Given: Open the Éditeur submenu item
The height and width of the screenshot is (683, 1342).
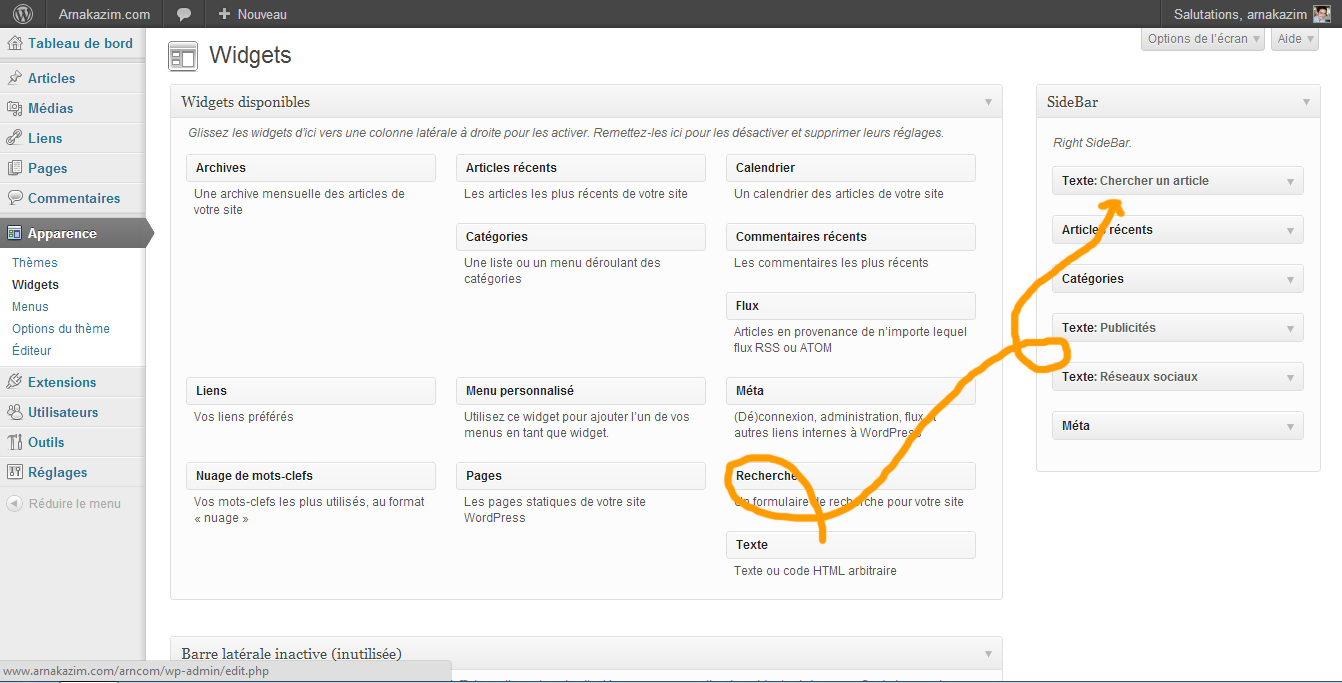Looking at the screenshot, I should (32, 351).
